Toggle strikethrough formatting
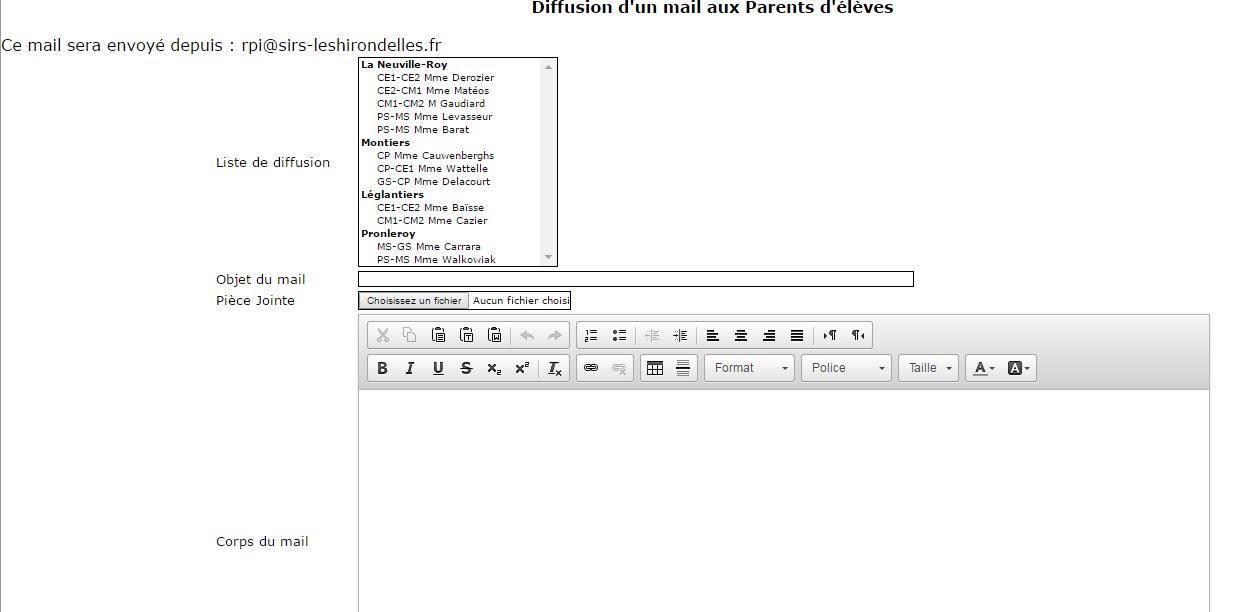Image resolution: width=1255 pixels, height=612 pixels. [x=466, y=368]
